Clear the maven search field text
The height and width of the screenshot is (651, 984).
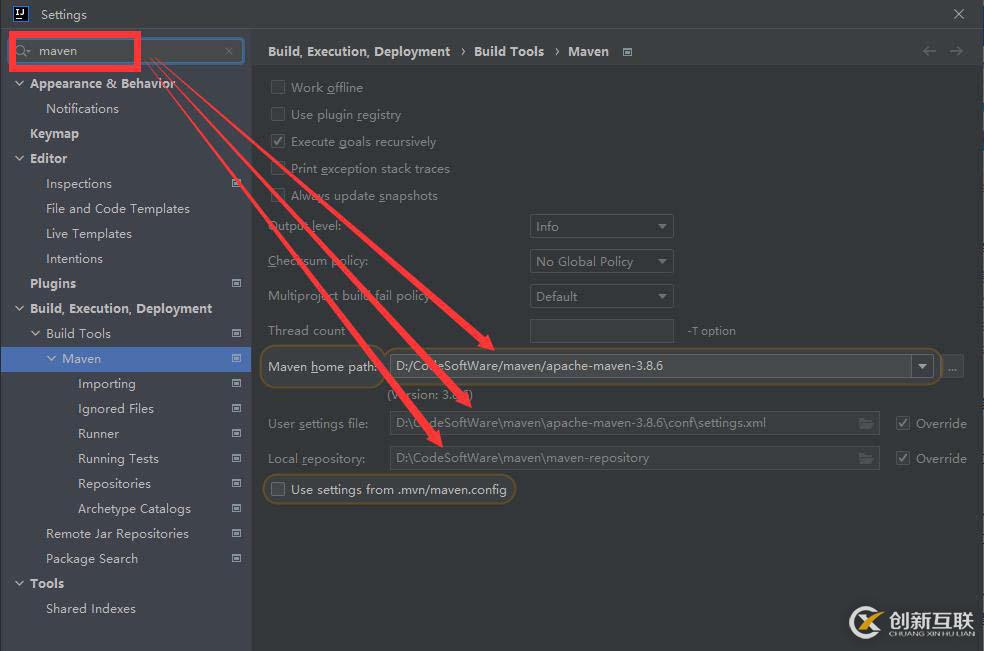(229, 51)
